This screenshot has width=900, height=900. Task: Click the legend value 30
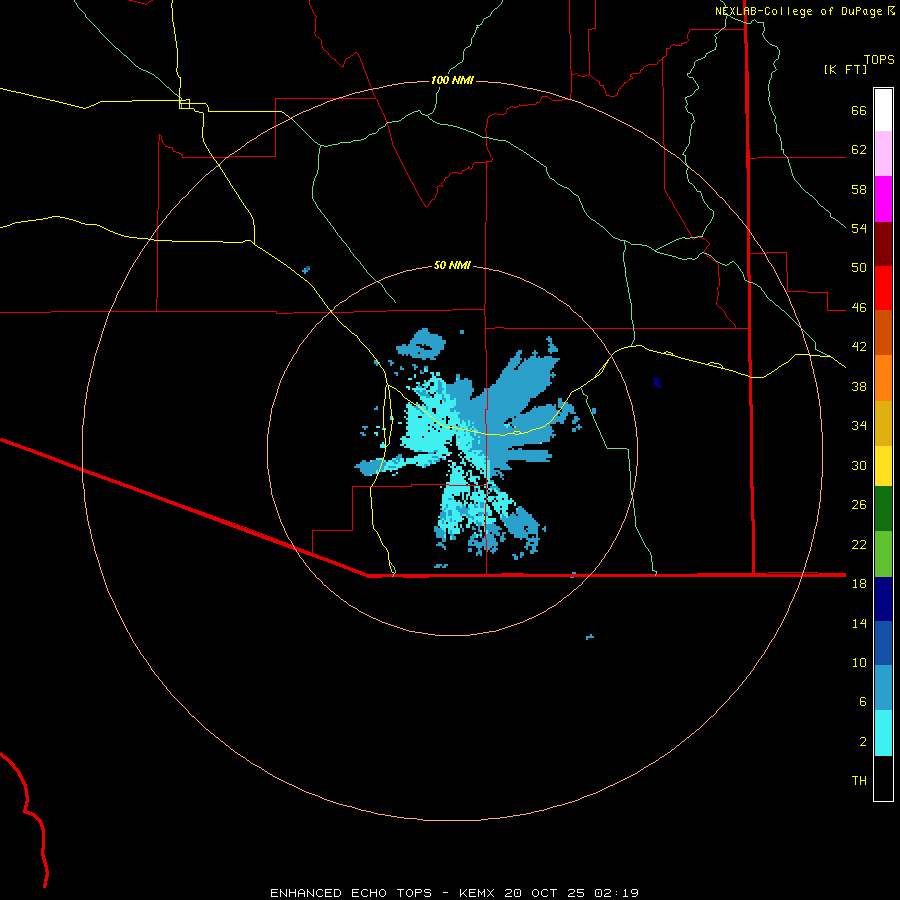point(859,465)
